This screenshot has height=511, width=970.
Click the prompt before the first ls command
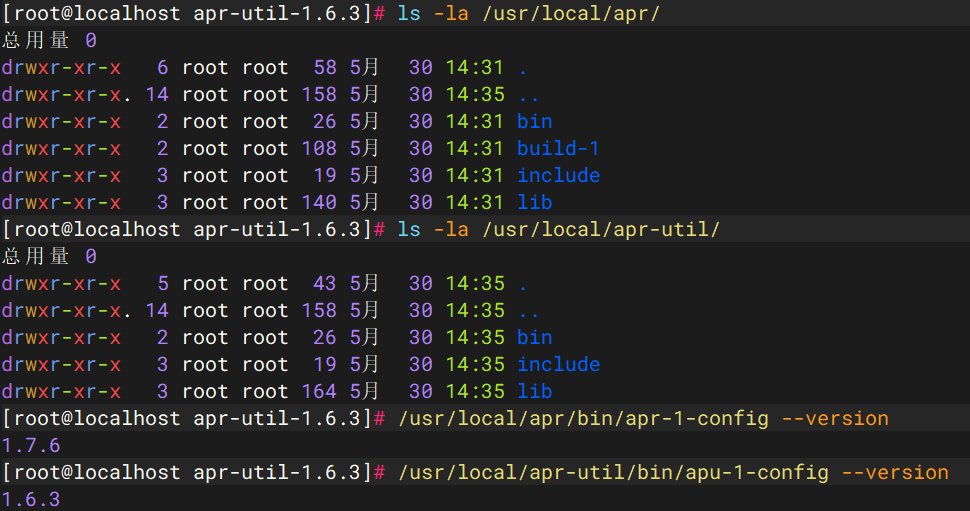pyautogui.click(x=194, y=13)
